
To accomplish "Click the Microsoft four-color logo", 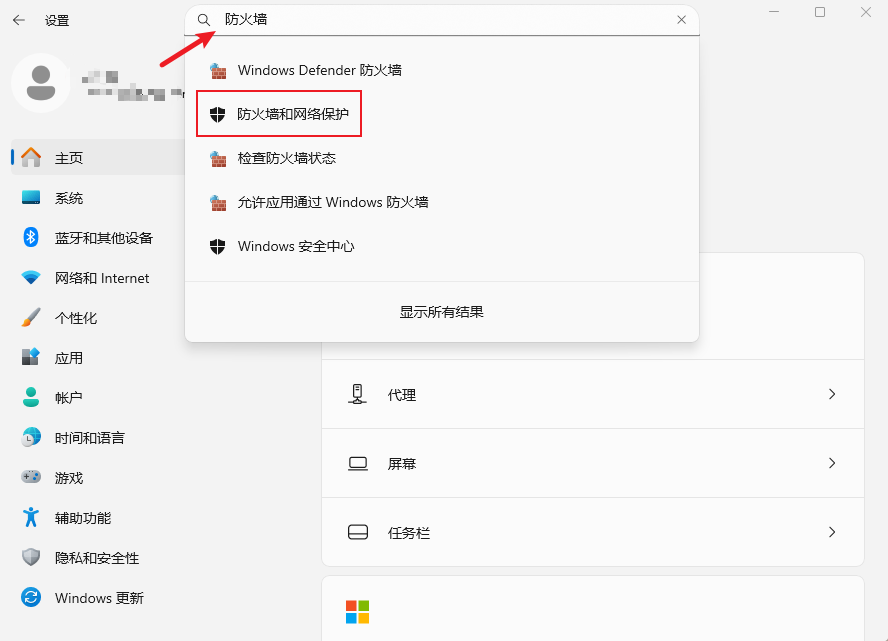I will click(x=357, y=612).
